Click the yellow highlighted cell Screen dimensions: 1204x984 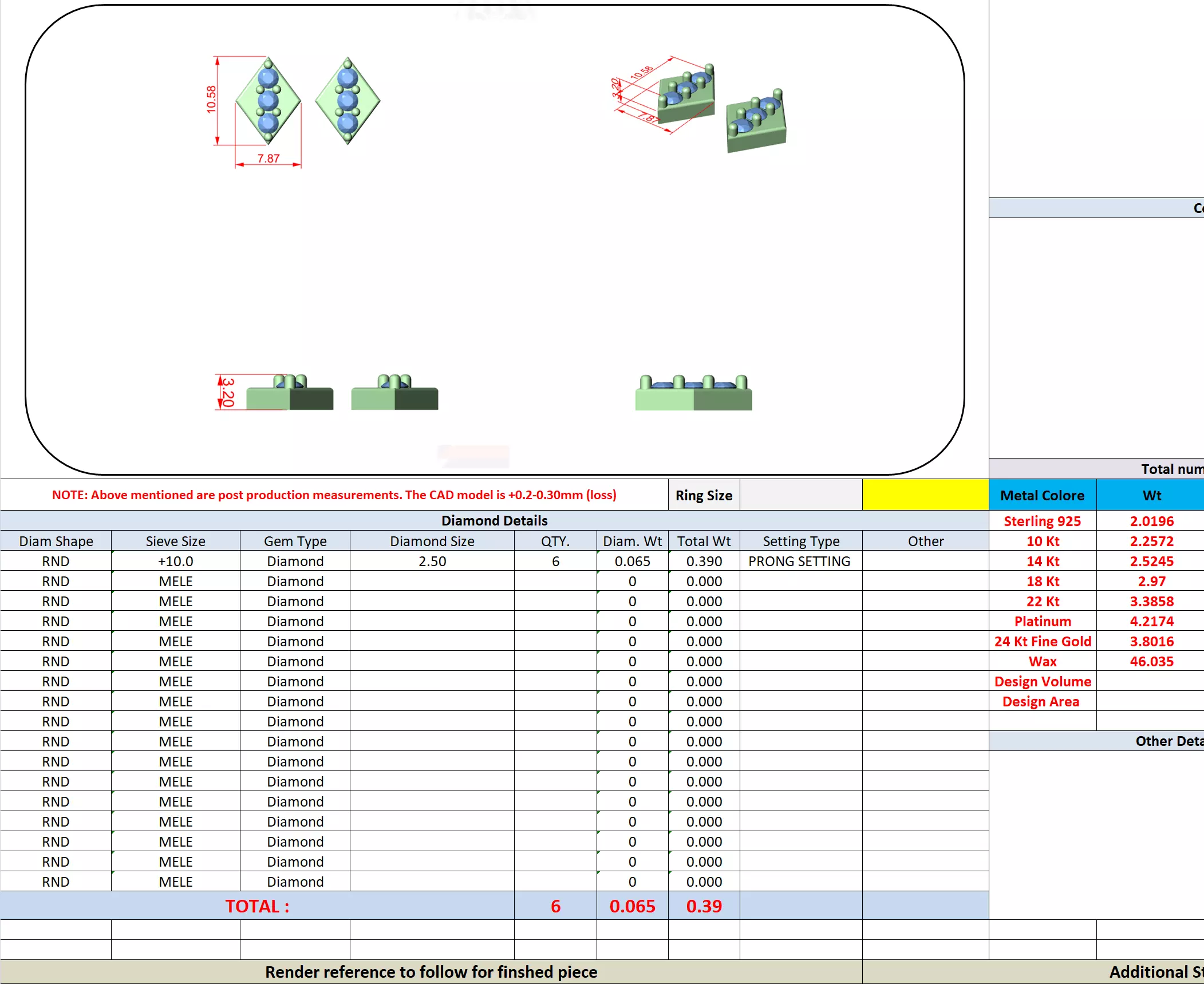click(x=925, y=495)
